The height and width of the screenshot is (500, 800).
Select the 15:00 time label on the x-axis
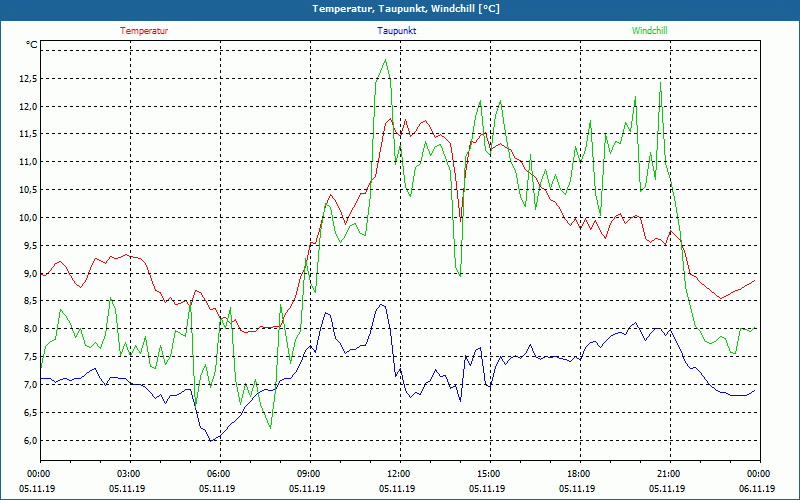coord(489,474)
